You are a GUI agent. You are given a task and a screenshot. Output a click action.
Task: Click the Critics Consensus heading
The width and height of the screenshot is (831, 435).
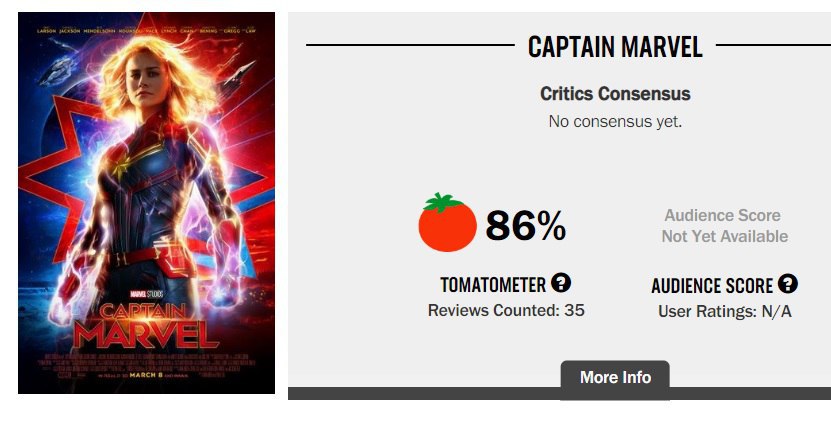(615, 94)
